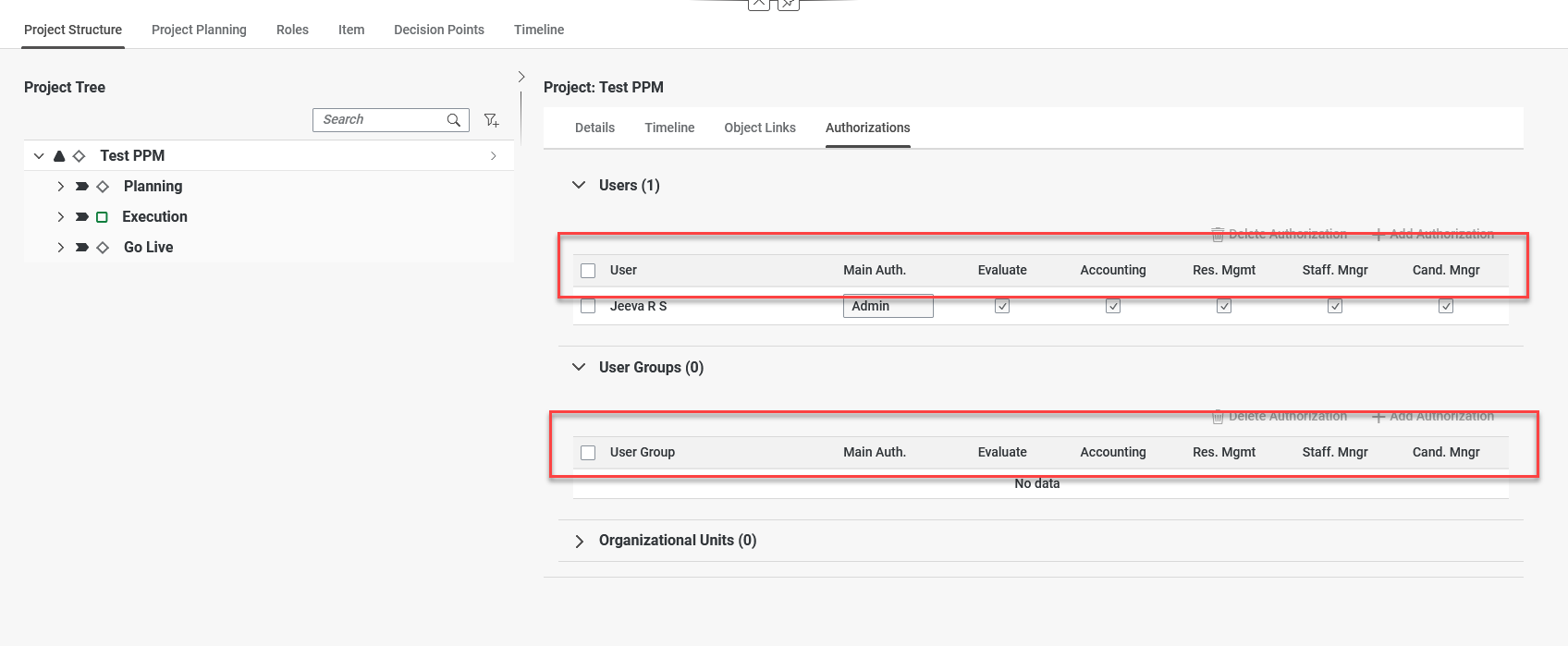
Task: Open the Admin main authorization field
Action: click(888, 306)
